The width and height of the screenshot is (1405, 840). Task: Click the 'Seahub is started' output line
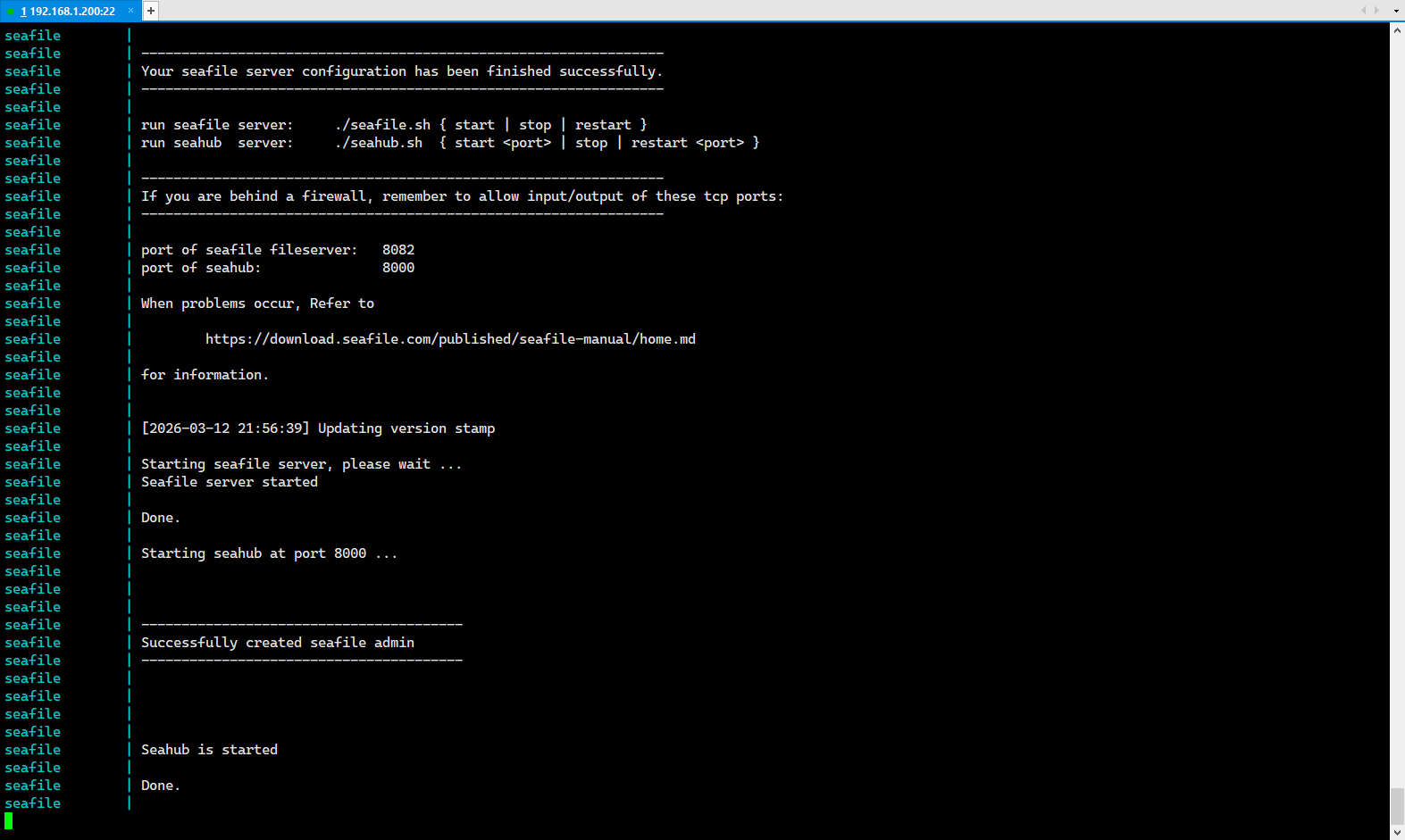pyautogui.click(x=209, y=750)
